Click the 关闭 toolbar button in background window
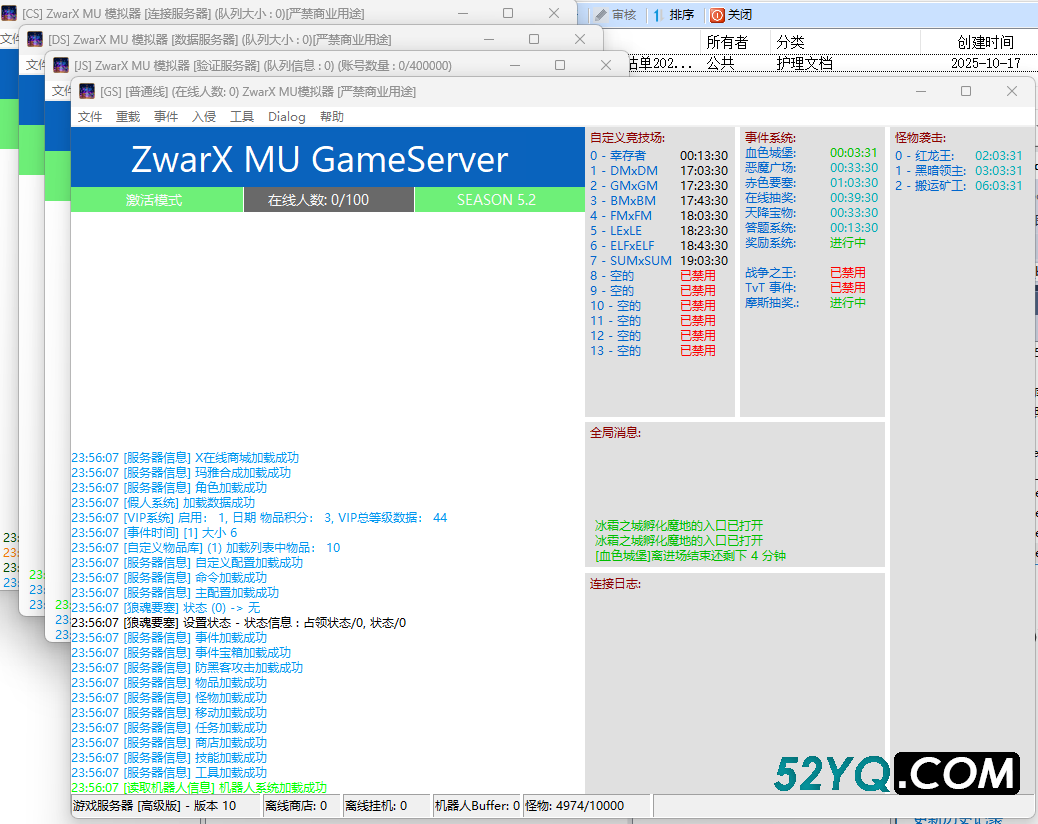This screenshot has width=1038, height=824. point(731,15)
